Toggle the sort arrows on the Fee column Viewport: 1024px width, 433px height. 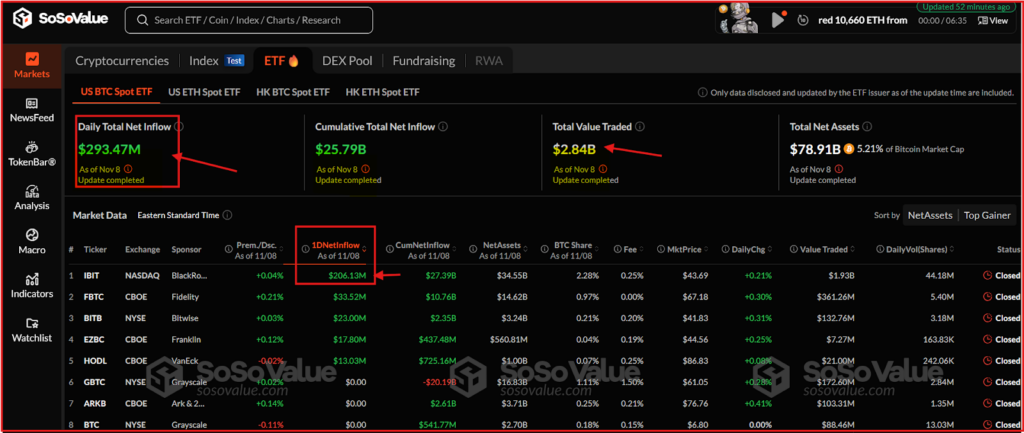(641, 249)
